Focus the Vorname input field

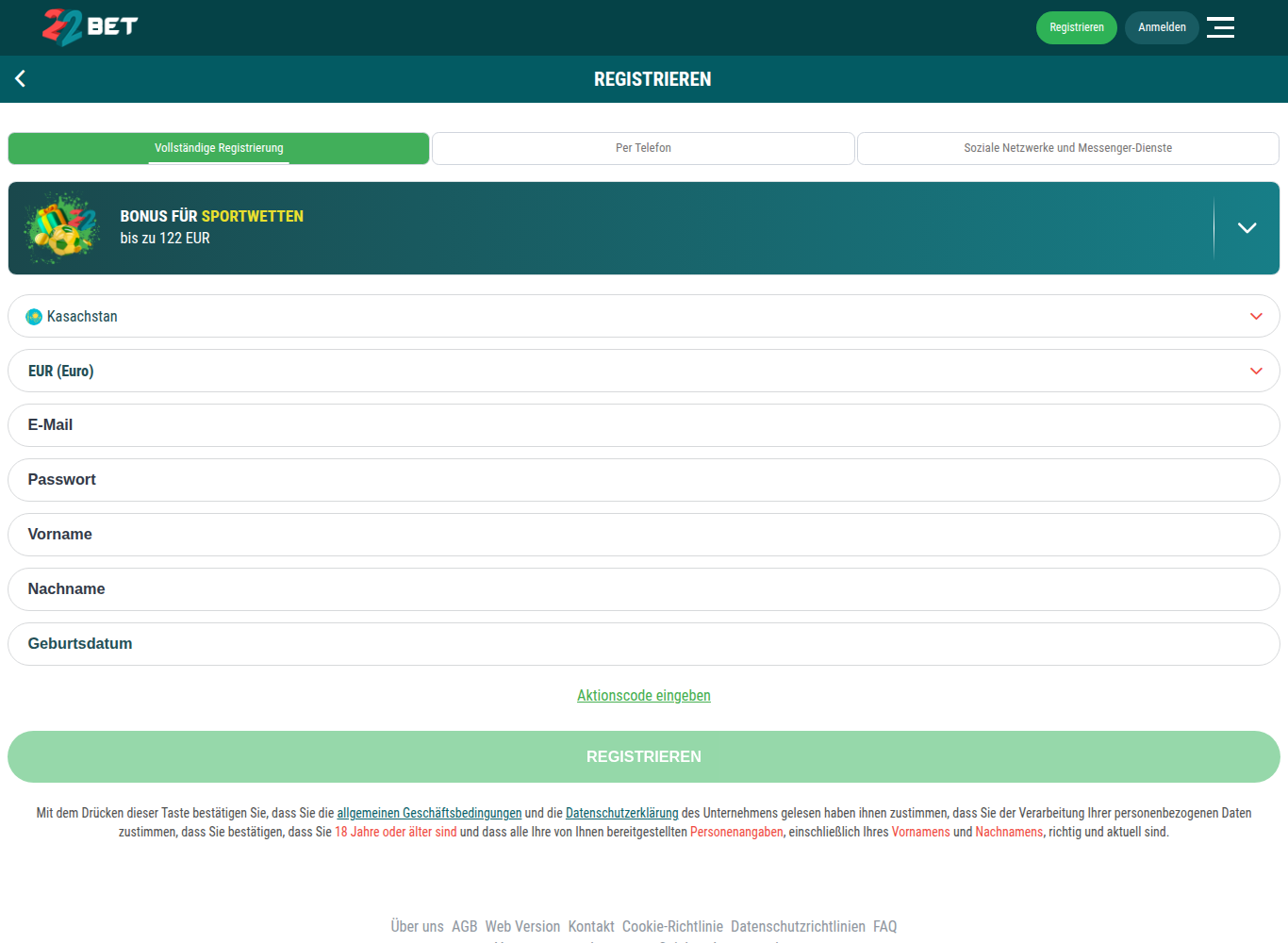coord(644,535)
